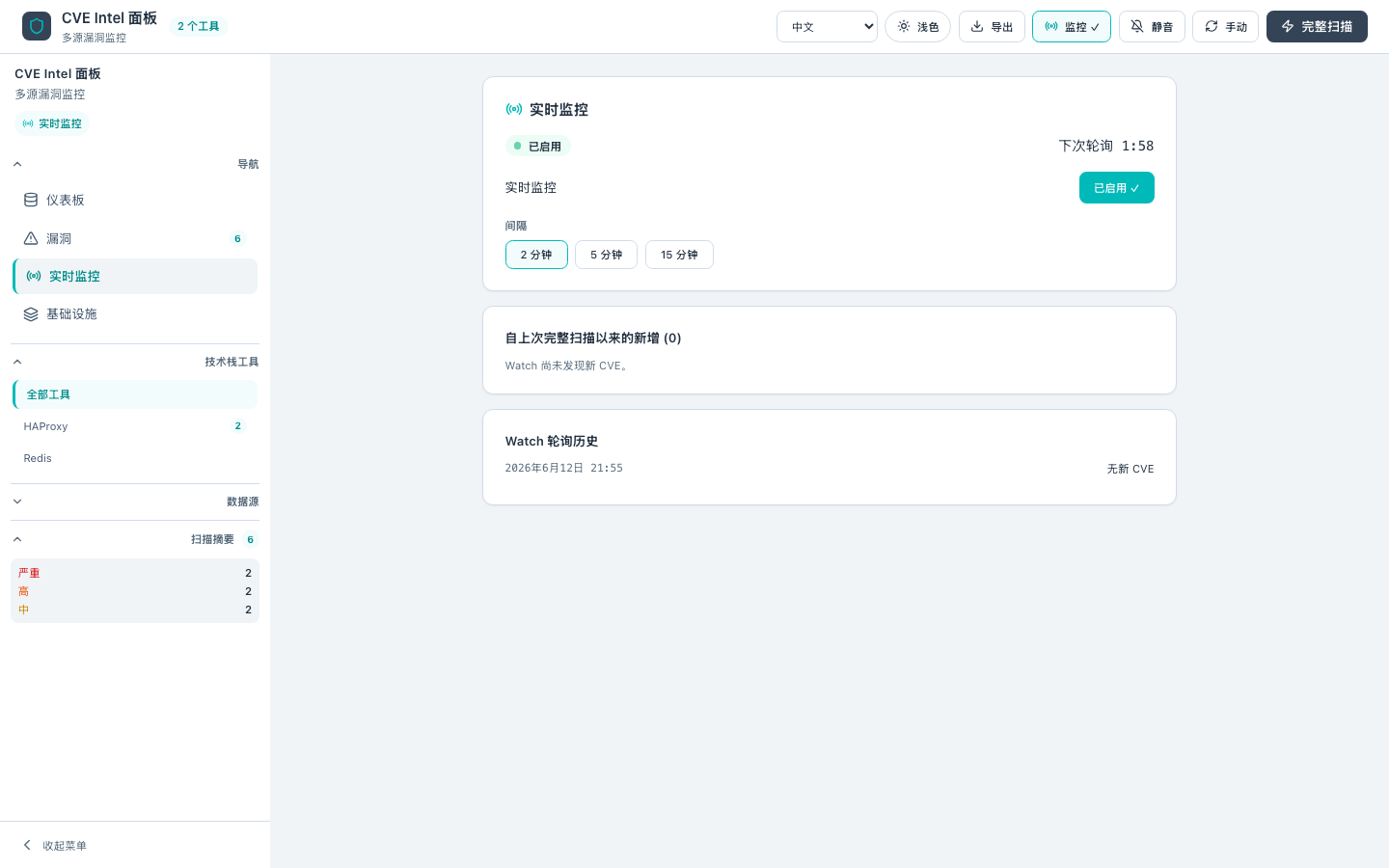1389x868 pixels.
Task: Click the count badge beside HAProxy
Action: tap(238, 425)
